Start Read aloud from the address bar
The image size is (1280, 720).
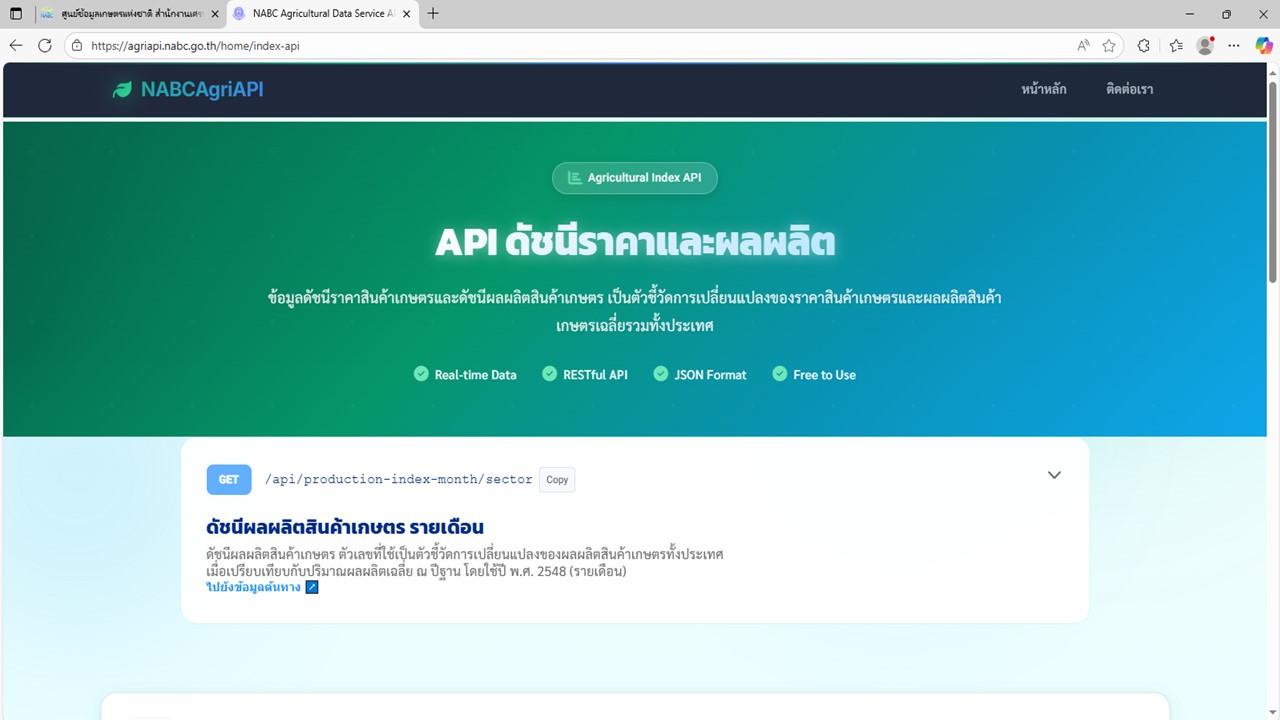coord(1083,45)
